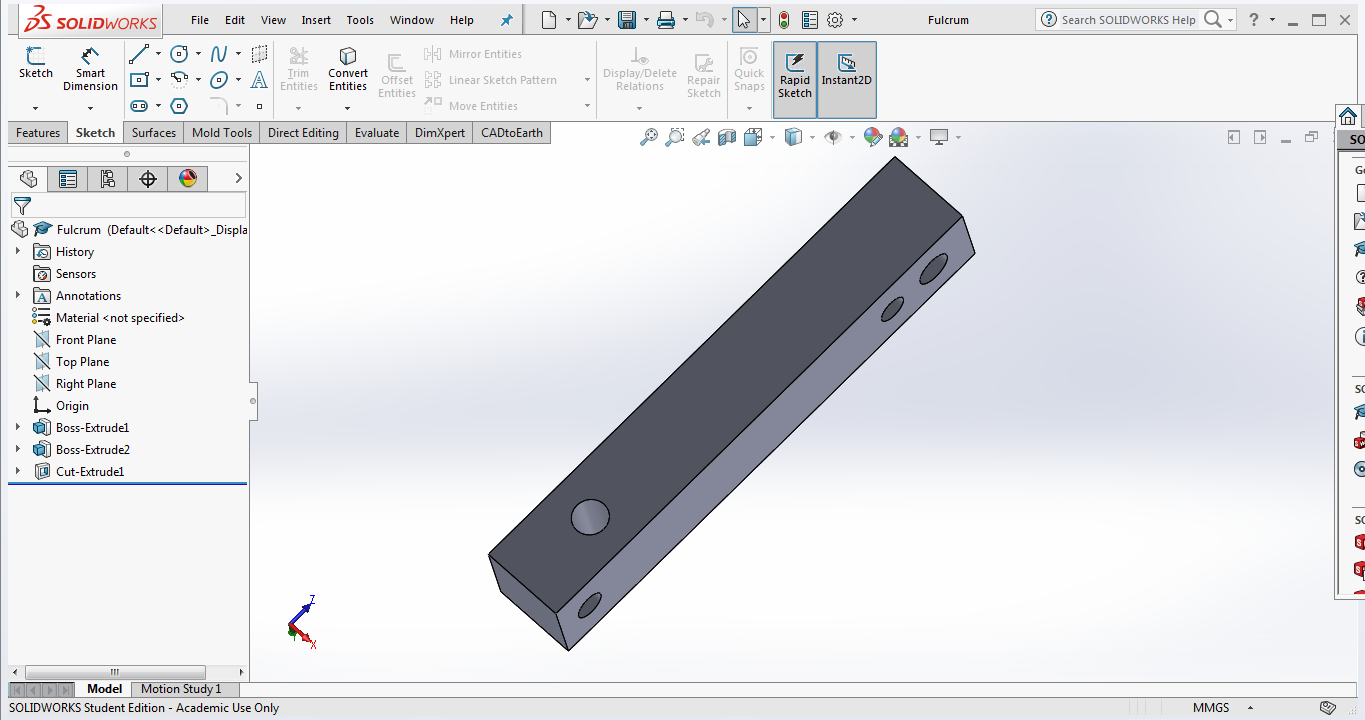Select the Straight Slot tool
Viewport: 1365px width, 720px height.
pos(139,106)
